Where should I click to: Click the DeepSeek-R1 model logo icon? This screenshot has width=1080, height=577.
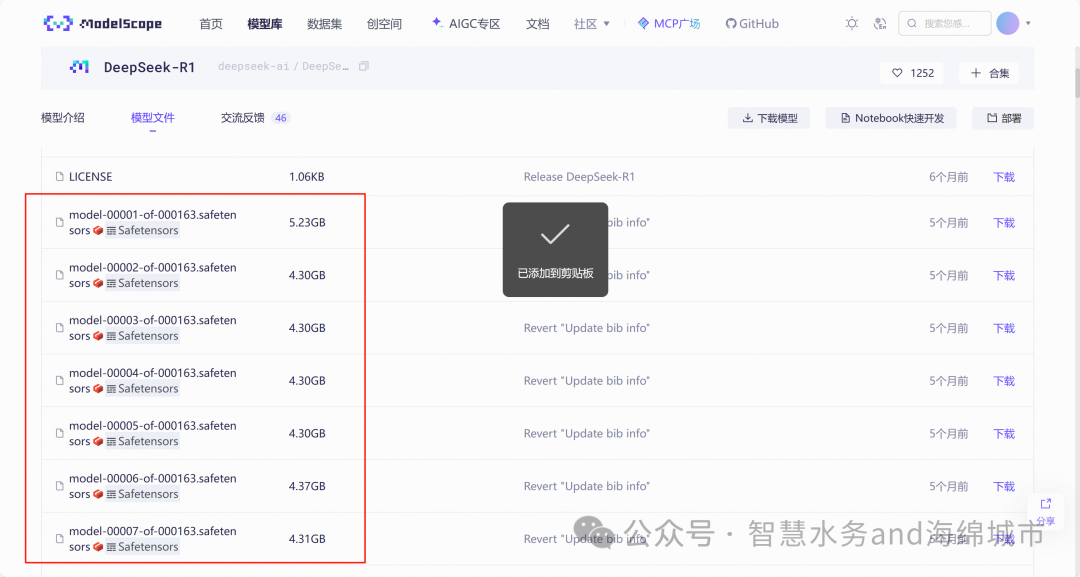point(80,67)
